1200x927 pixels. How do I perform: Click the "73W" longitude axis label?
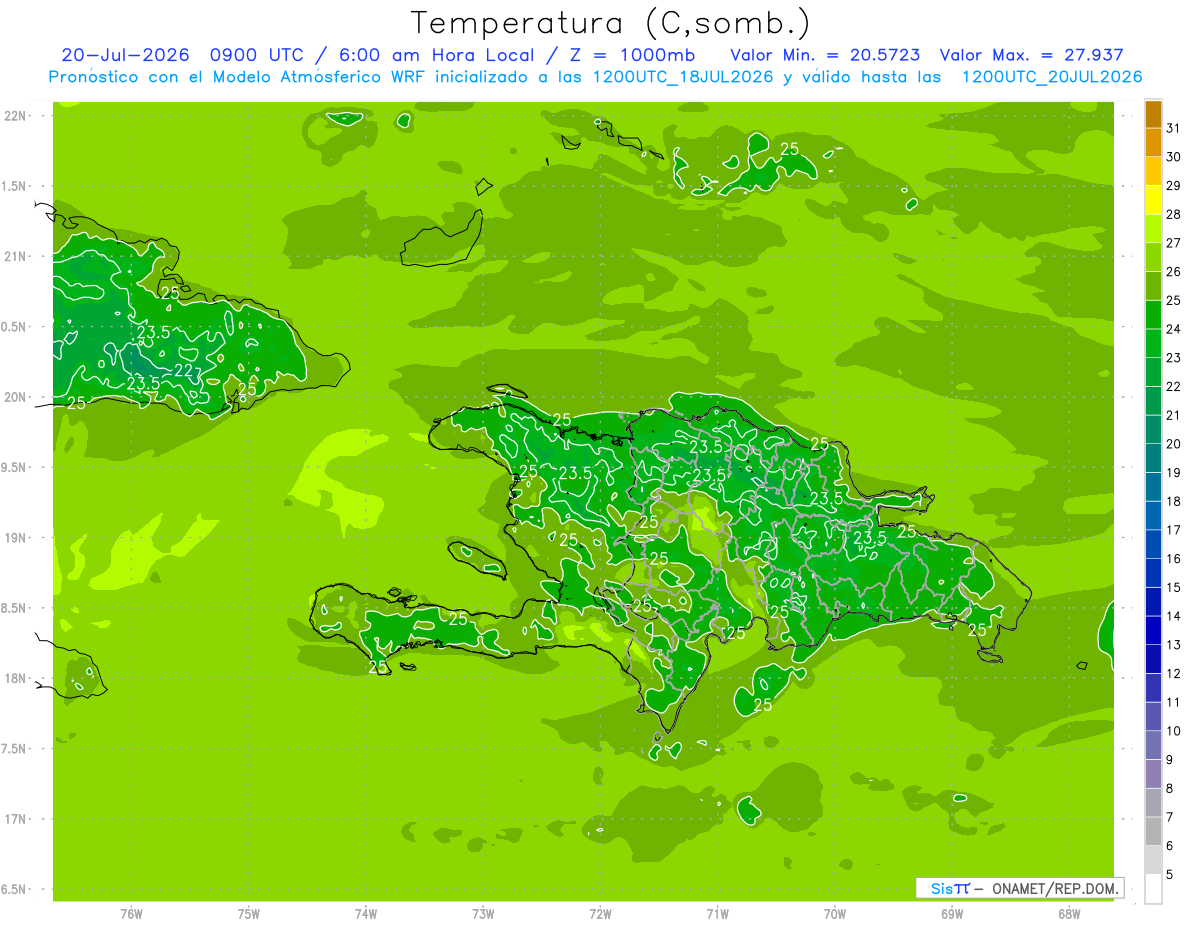pyautogui.click(x=483, y=914)
